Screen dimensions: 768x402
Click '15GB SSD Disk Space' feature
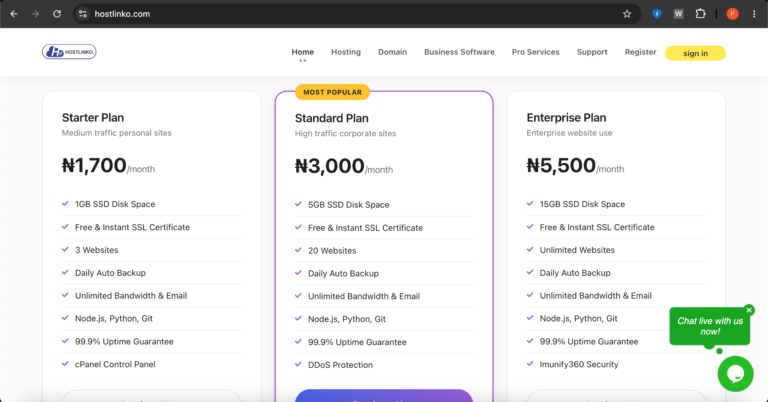click(582, 204)
